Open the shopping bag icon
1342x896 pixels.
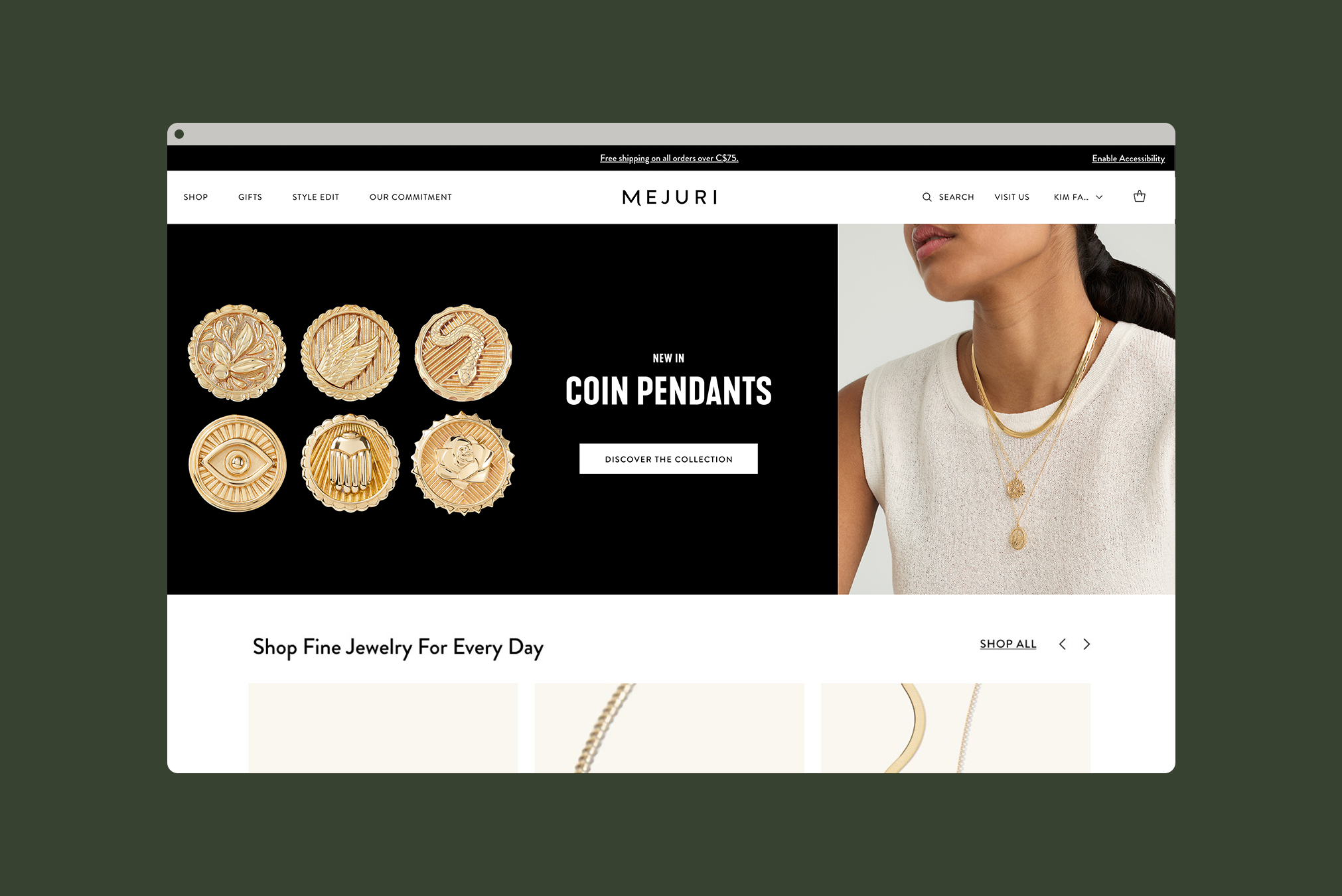click(x=1139, y=196)
